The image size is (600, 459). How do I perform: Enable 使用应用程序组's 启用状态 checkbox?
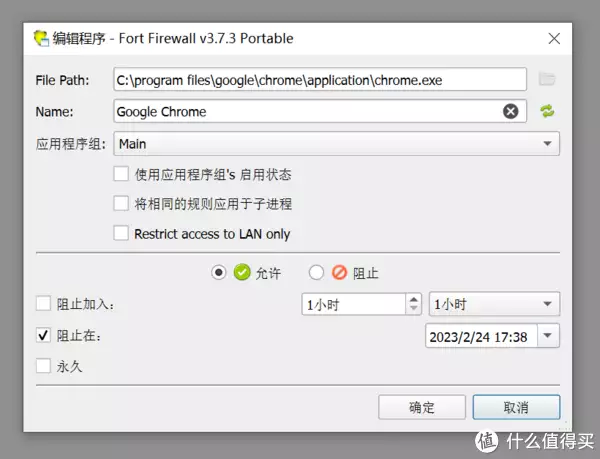121,174
